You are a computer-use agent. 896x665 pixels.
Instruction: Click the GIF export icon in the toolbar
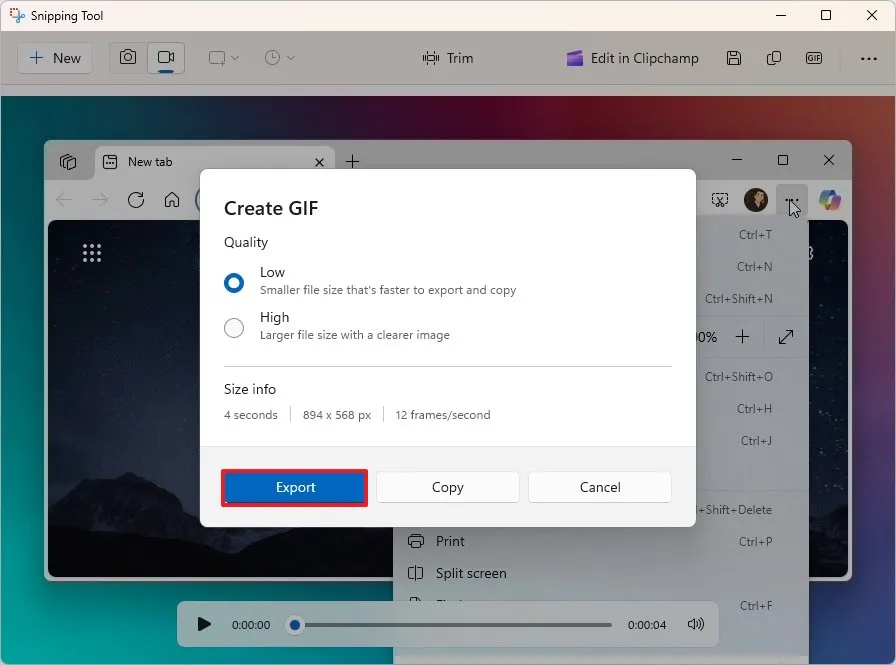[813, 58]
